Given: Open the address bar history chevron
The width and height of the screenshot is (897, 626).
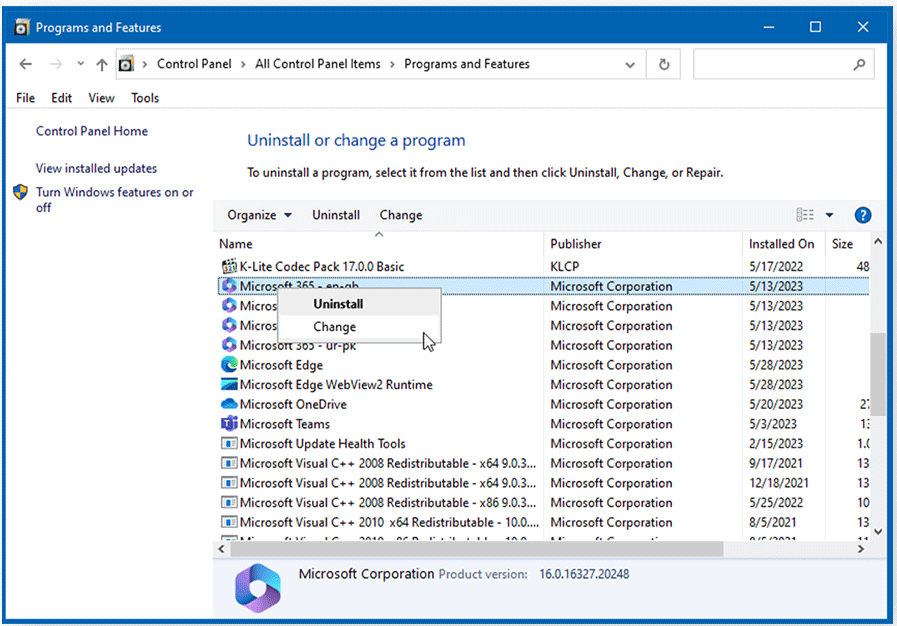Looking at the screenshot, I should [x=630, y=63].
